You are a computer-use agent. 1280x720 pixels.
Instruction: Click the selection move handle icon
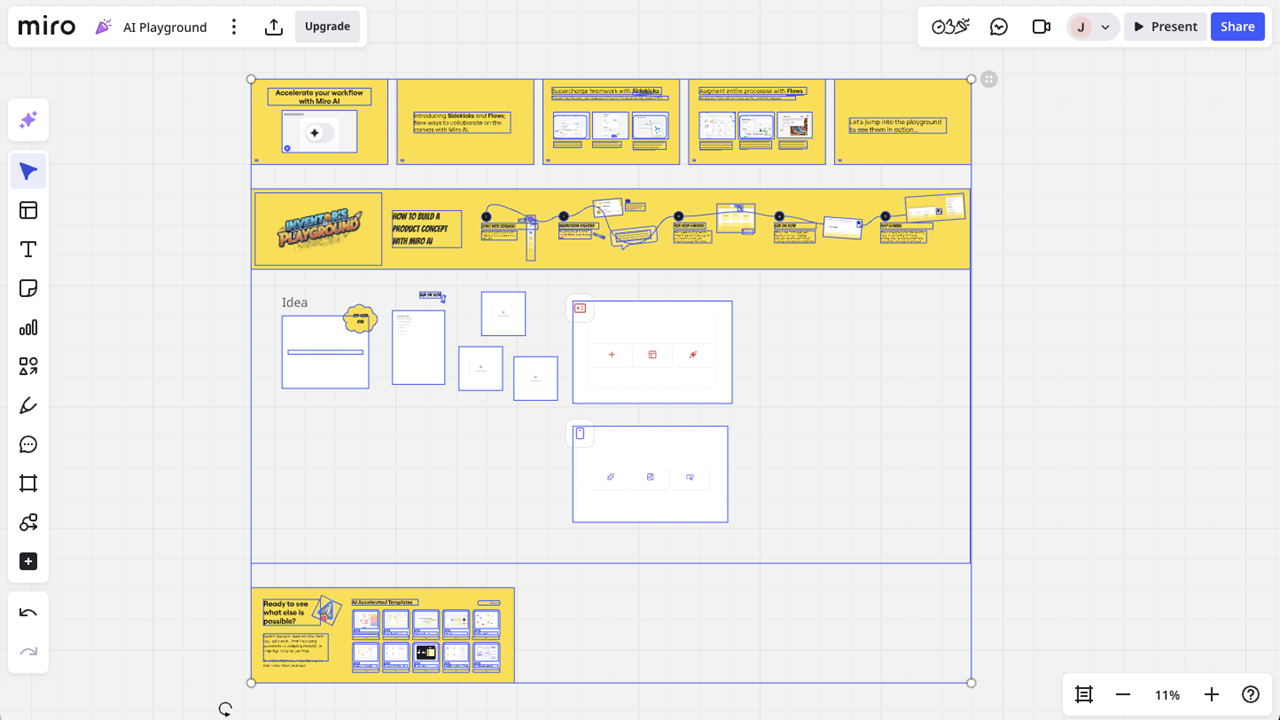coord(989,79)
